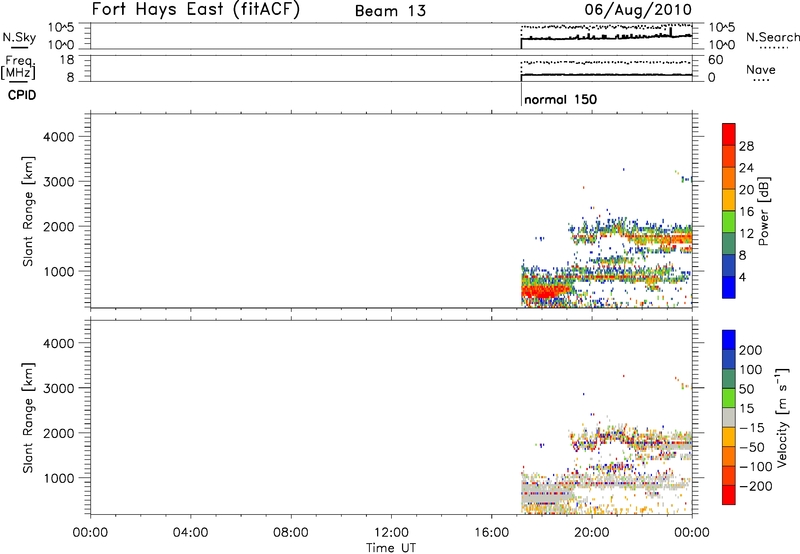
Task: Click the 'Power [dB]' color bar title
Action: point(763,211)
